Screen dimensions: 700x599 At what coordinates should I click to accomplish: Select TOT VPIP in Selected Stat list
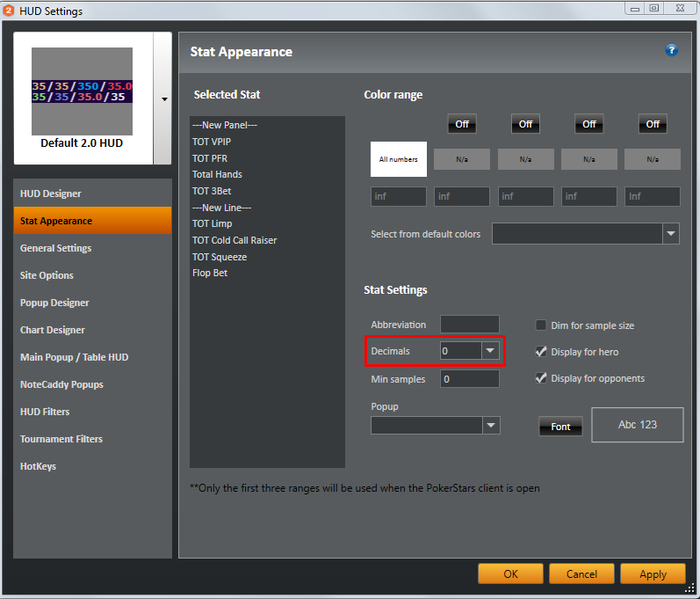click(x=212, y=142)
